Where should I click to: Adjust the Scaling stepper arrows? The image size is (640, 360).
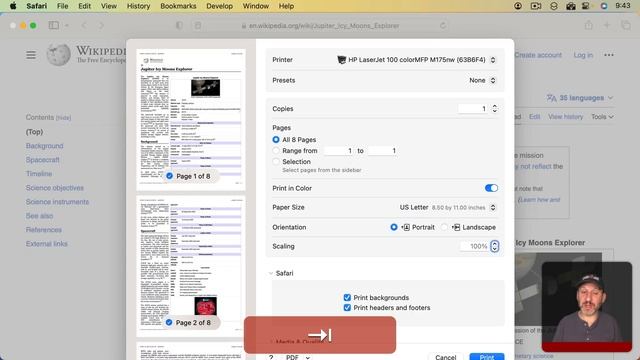click(495, 246)
